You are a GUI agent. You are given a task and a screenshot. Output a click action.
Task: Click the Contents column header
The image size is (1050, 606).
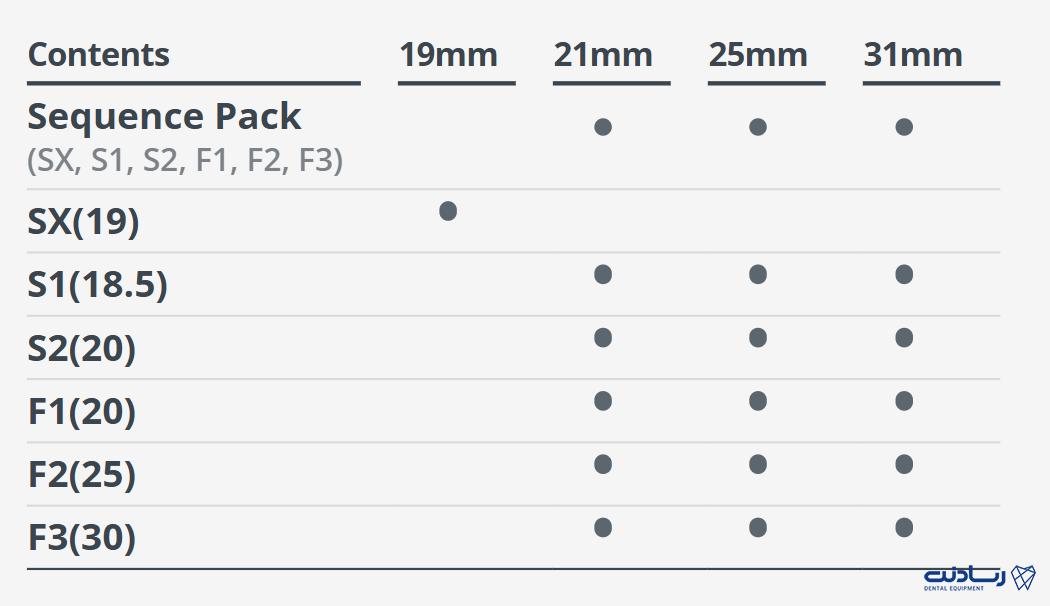click(98, 54)
